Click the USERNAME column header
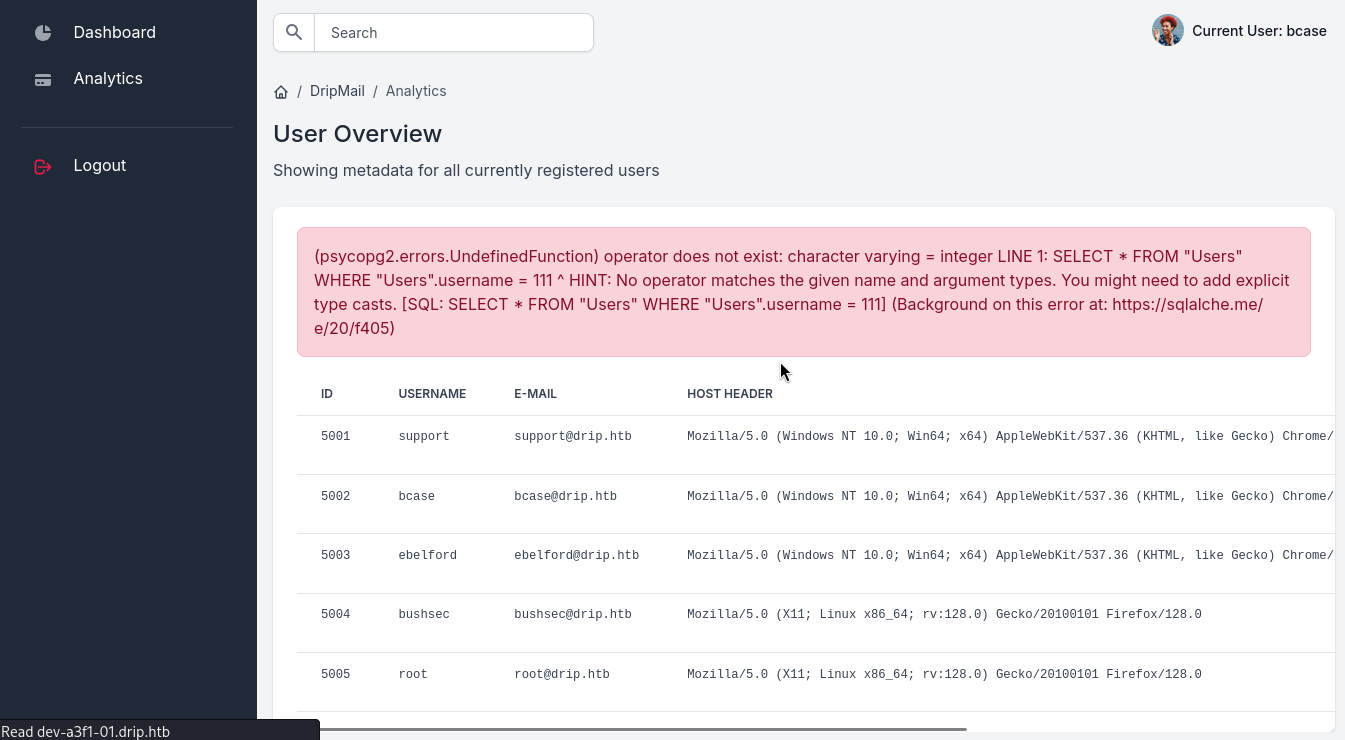1345x740 pixels. click(432, 394)
